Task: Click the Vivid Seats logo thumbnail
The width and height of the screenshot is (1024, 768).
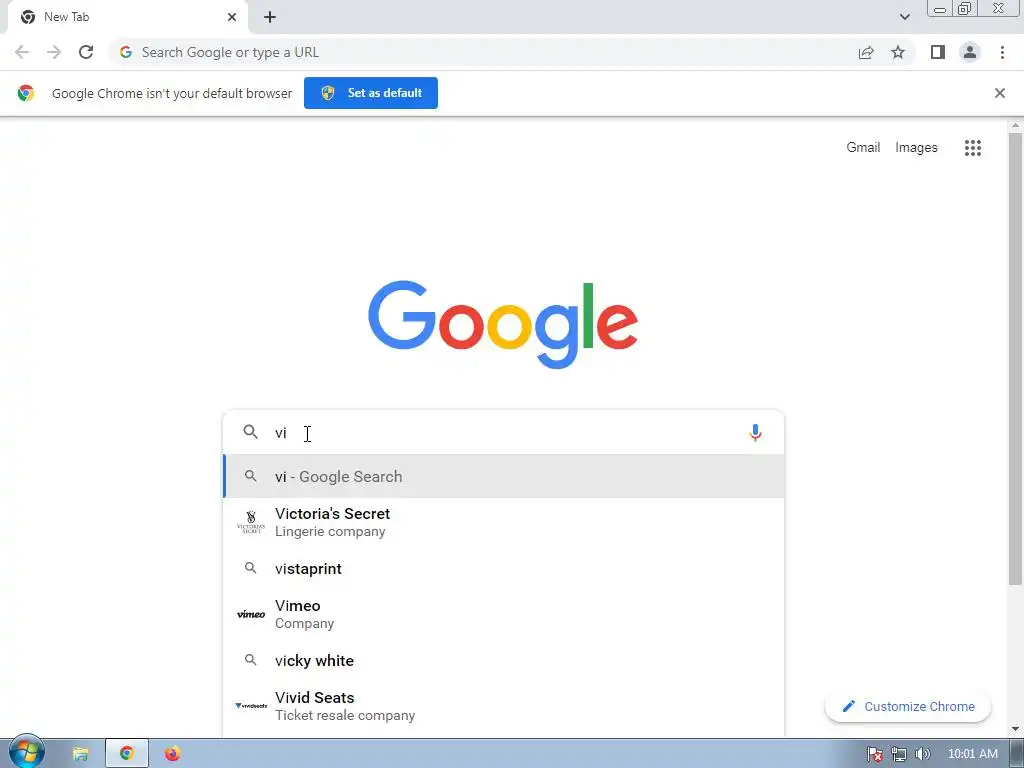Action: point(251,705)
